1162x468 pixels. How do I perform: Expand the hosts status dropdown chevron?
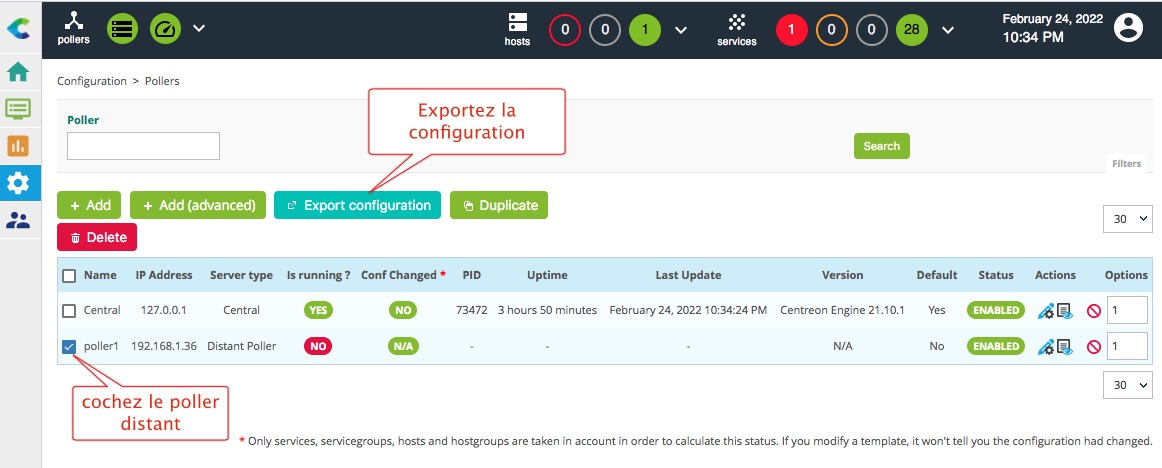coord(681,30)
